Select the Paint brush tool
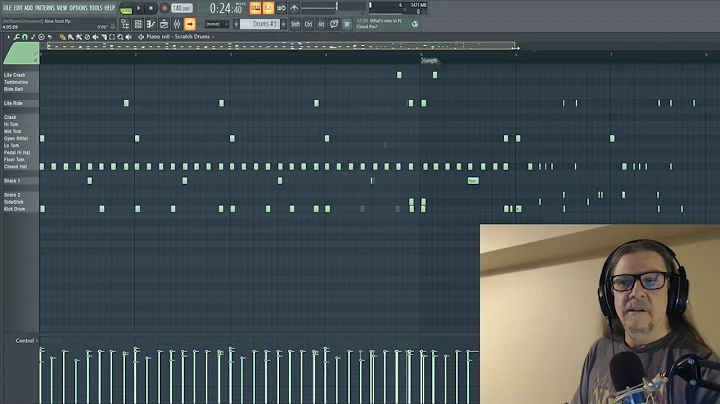The width and height of the screenshot is (720, 404). (x=70, y=37)
